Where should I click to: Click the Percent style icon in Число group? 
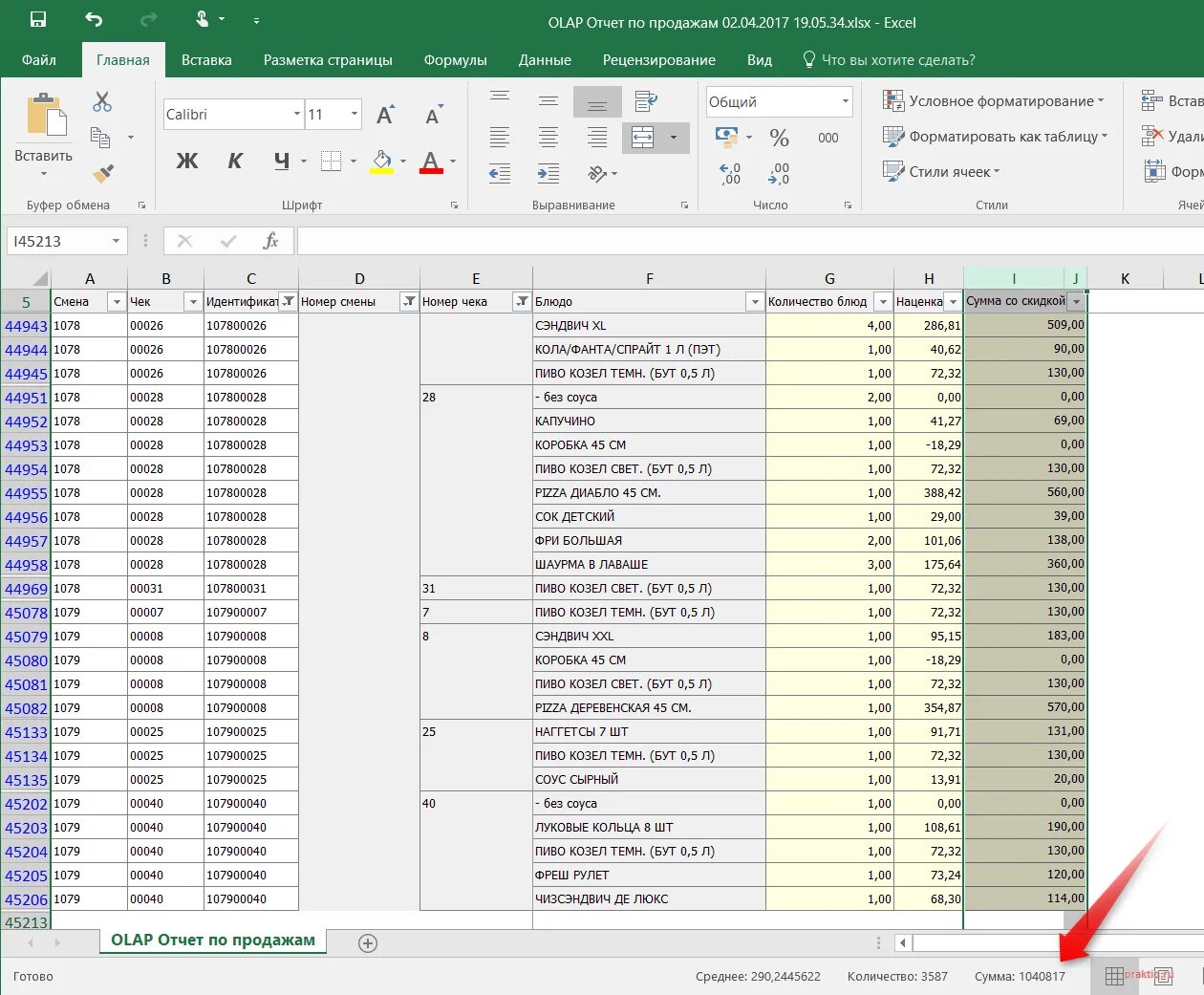pyautogui.click(x=779, y=138)
